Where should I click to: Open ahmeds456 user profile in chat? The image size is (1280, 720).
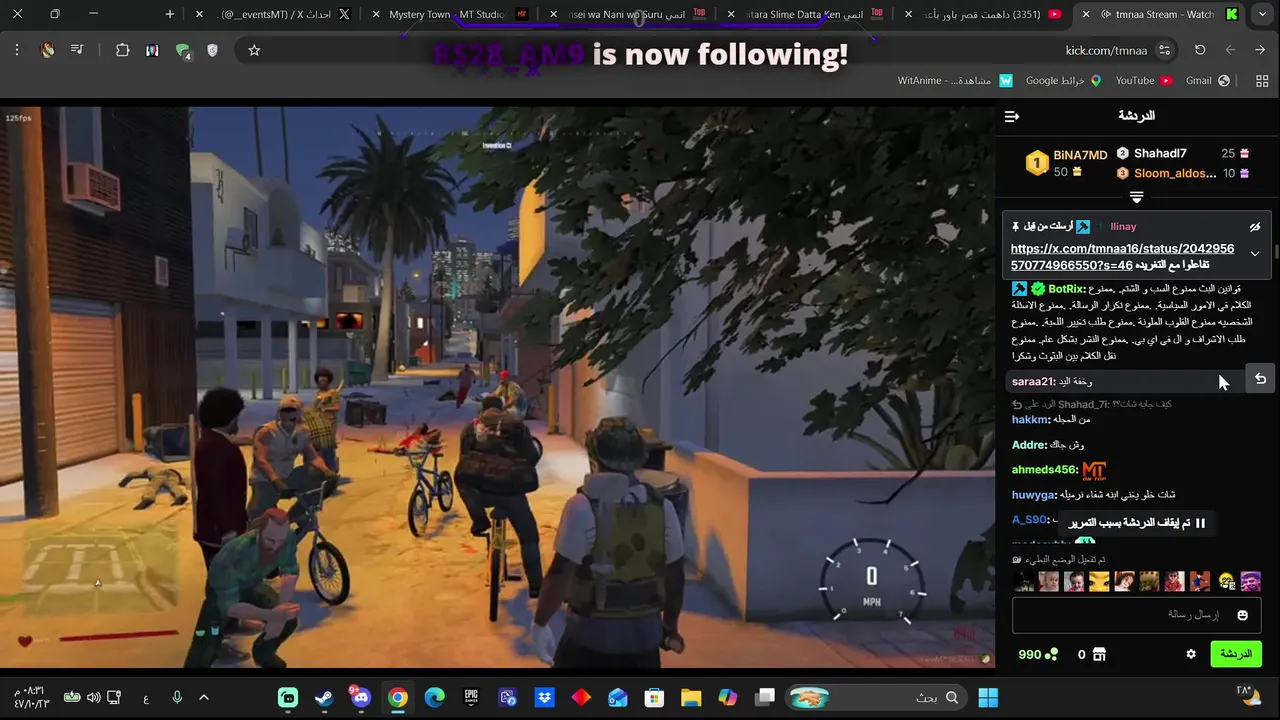click(x=1044, y=470)
